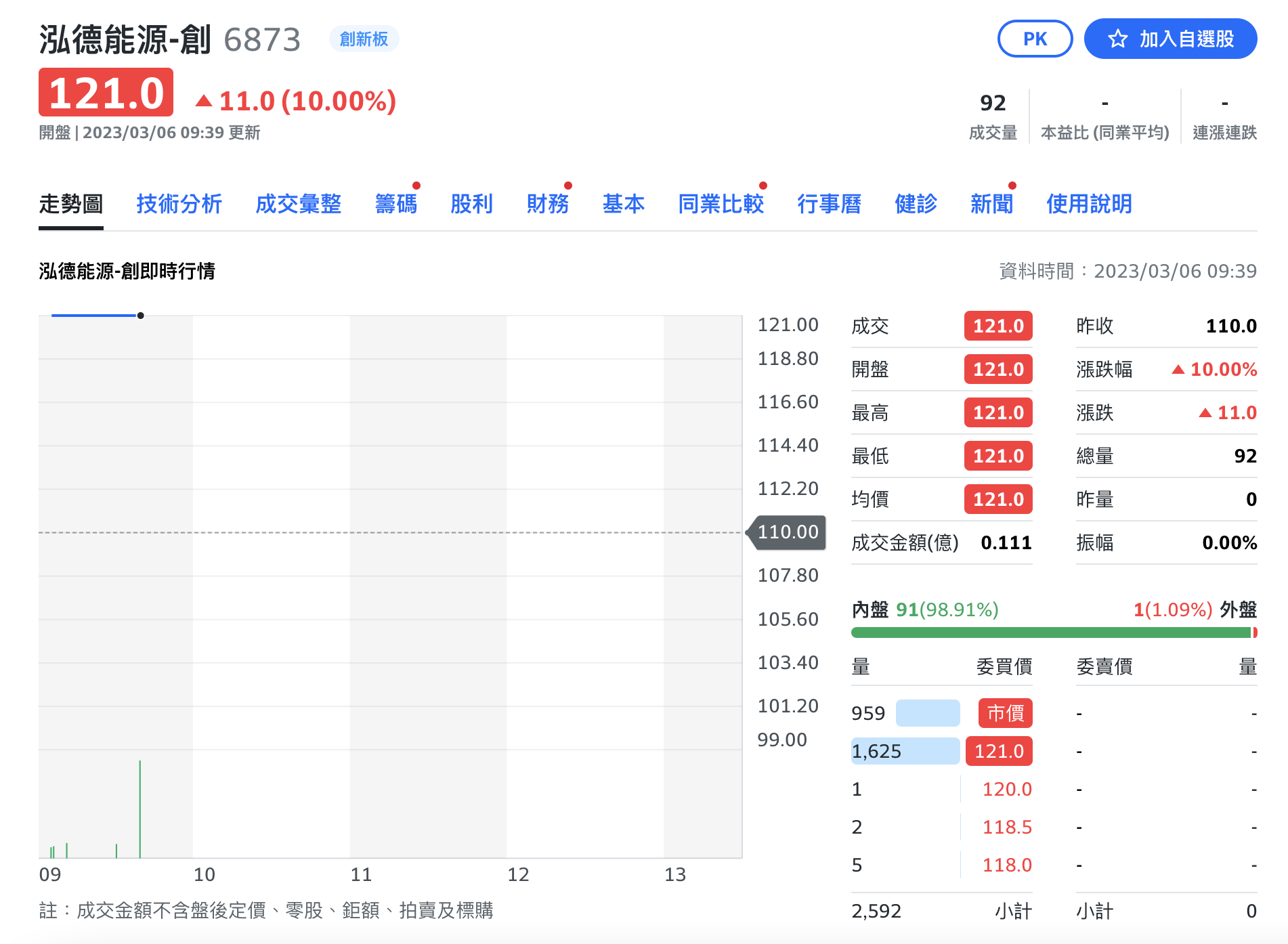Click the 內盤 91(98.91%) label
Image resolution: width=1288 pixels, height=944 pixels.
click(x=925, y=609)
